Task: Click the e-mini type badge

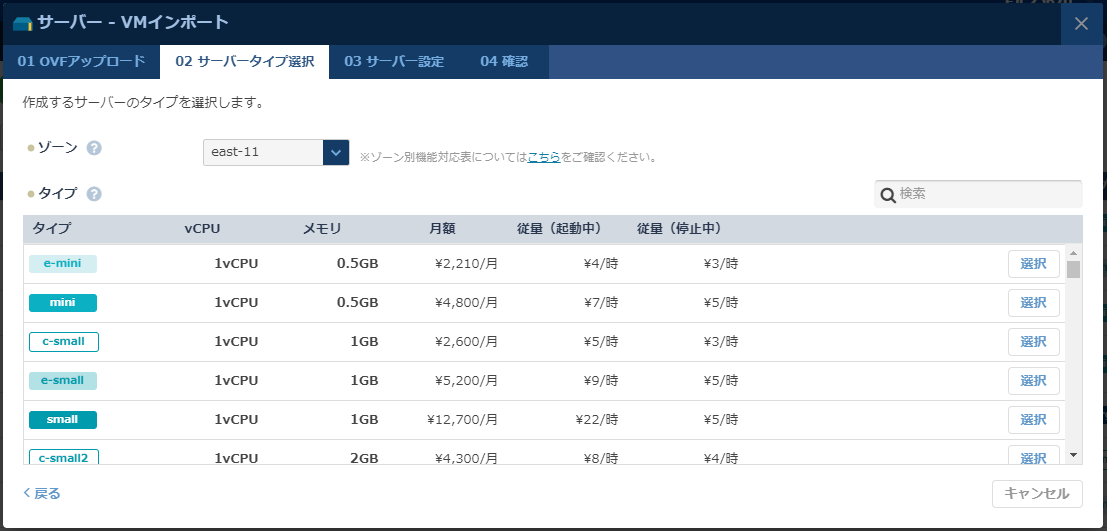Action: pos(63,264)
